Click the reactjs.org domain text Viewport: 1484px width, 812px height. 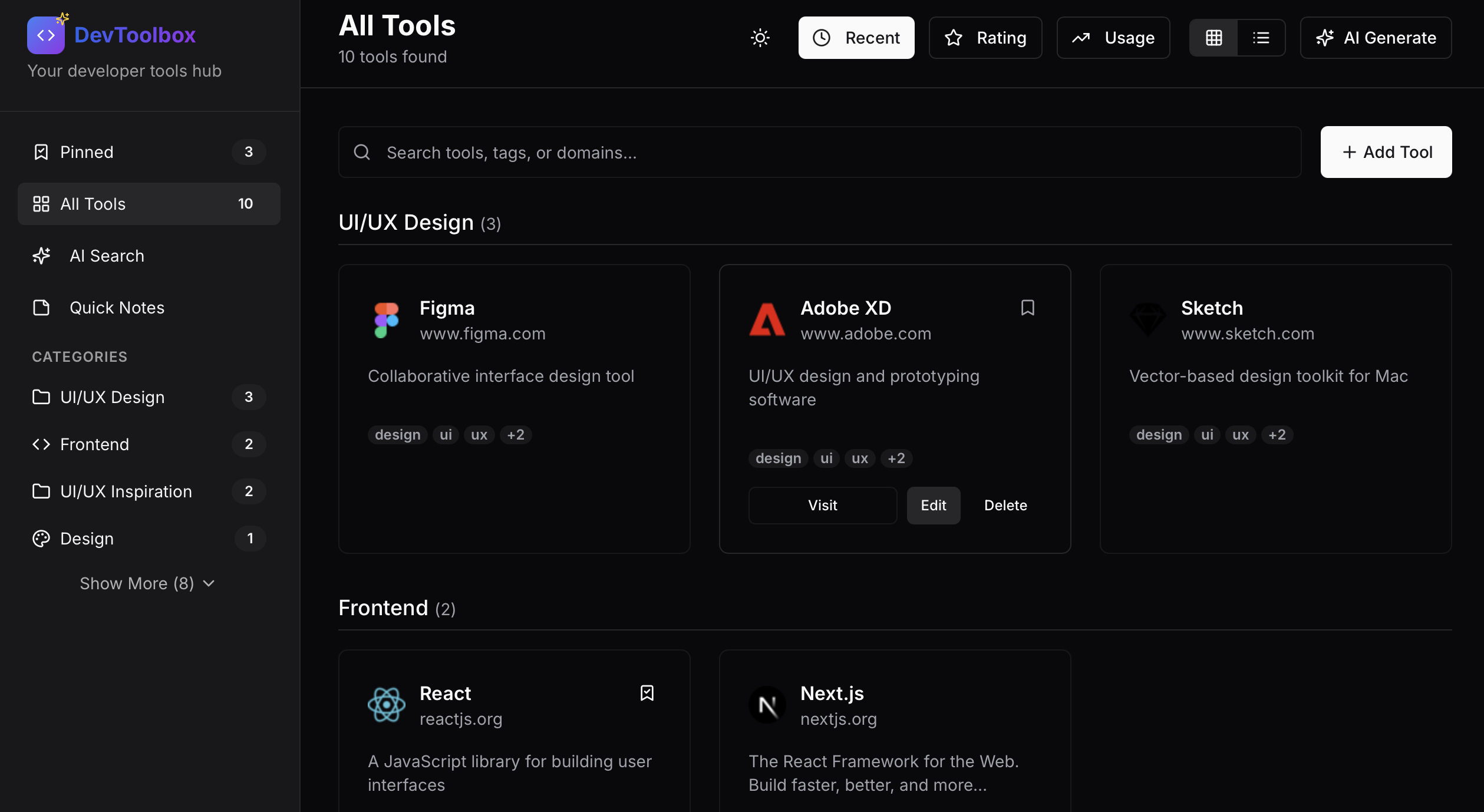[461, 719]
